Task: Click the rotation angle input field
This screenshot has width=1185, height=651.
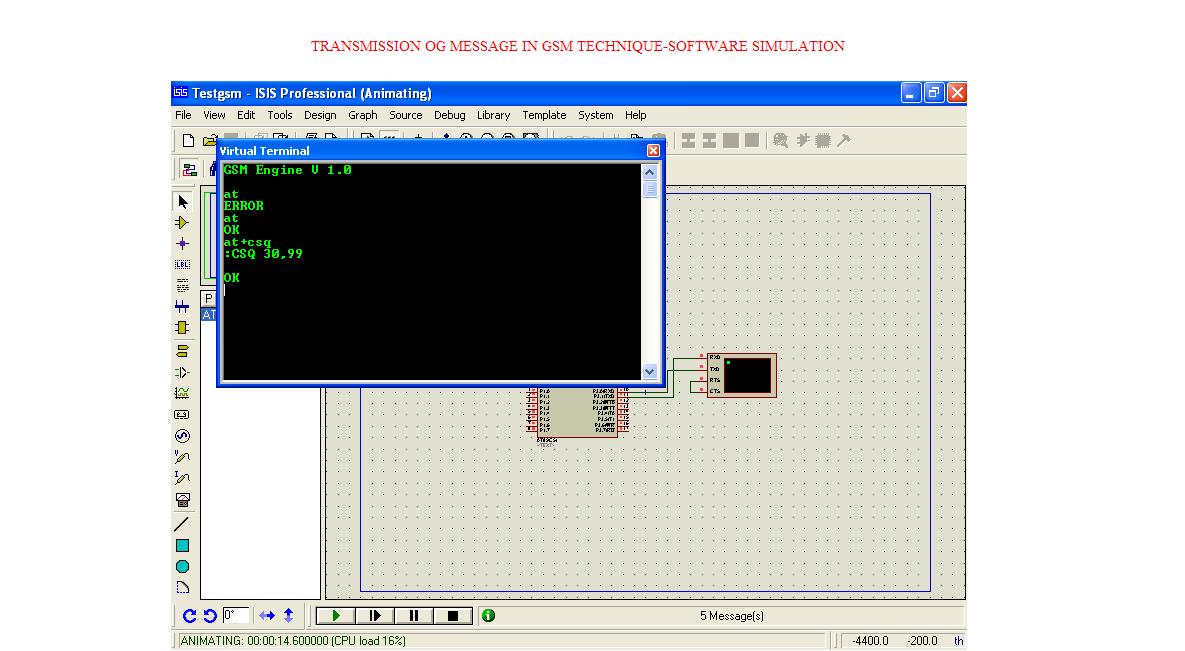Action: click(236, 615)
